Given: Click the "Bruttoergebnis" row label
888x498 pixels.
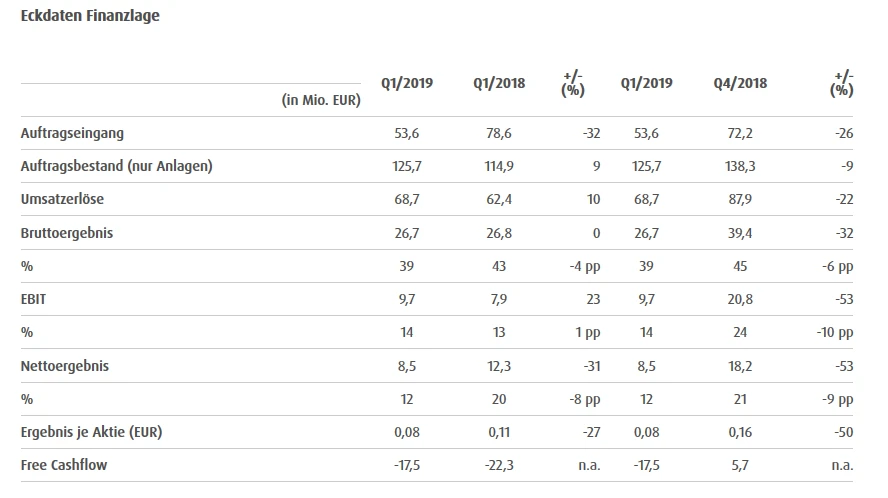Looking at the screenshot, I should pos(68,233).
